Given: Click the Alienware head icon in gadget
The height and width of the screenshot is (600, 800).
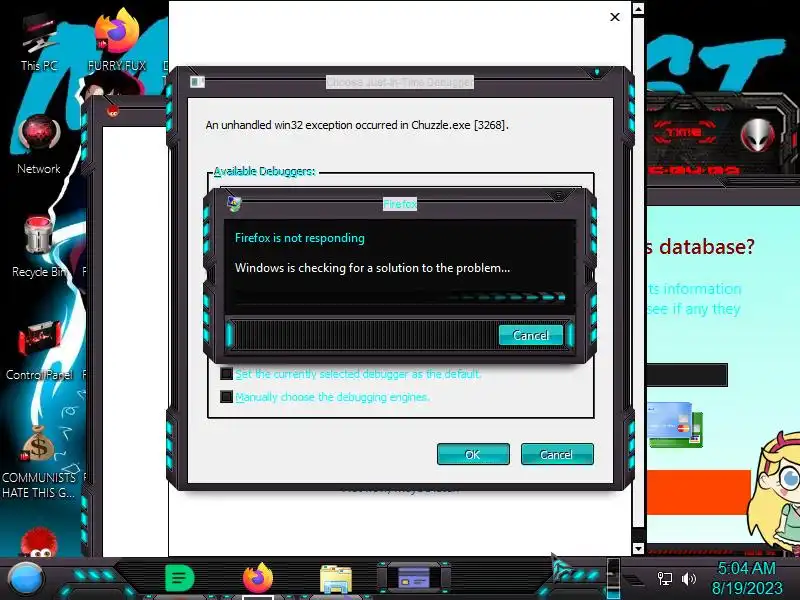Looking at the screenshot, I should click(x=758, y=136).
